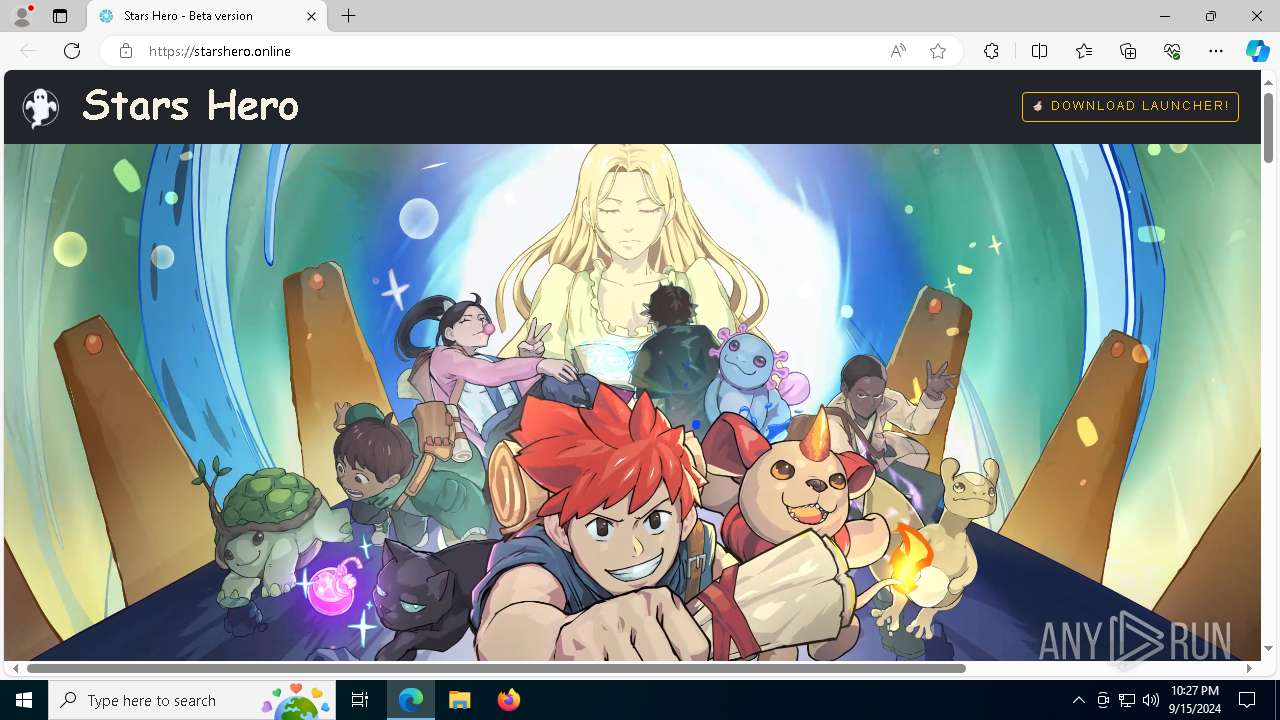Toggle split screen view
1280x720 pixels.
(x=1039, y=51)
